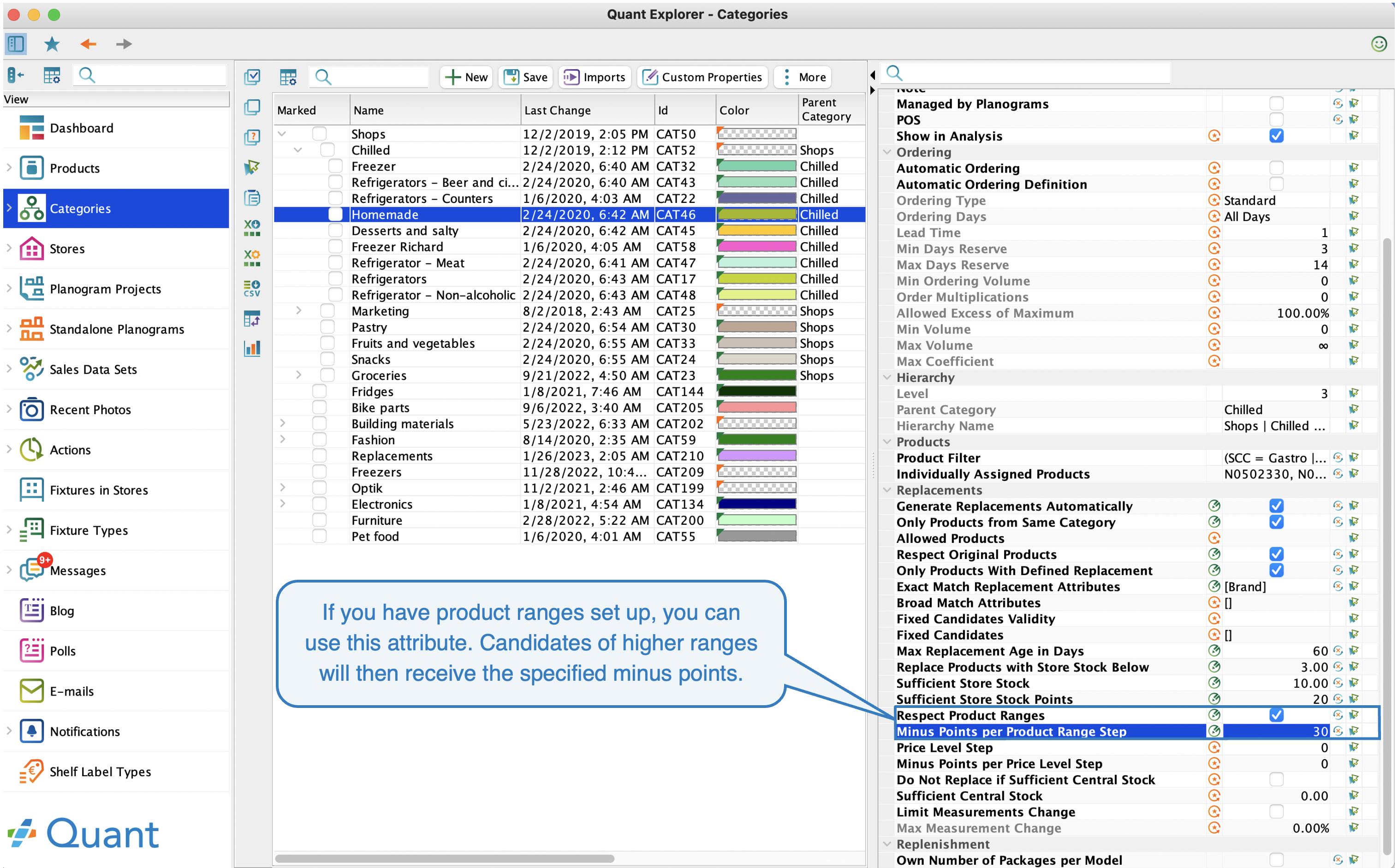1398x868 pixels.
Task: Click the table transfer icon in vertical toolbar
Action: (x=252, y=318)
